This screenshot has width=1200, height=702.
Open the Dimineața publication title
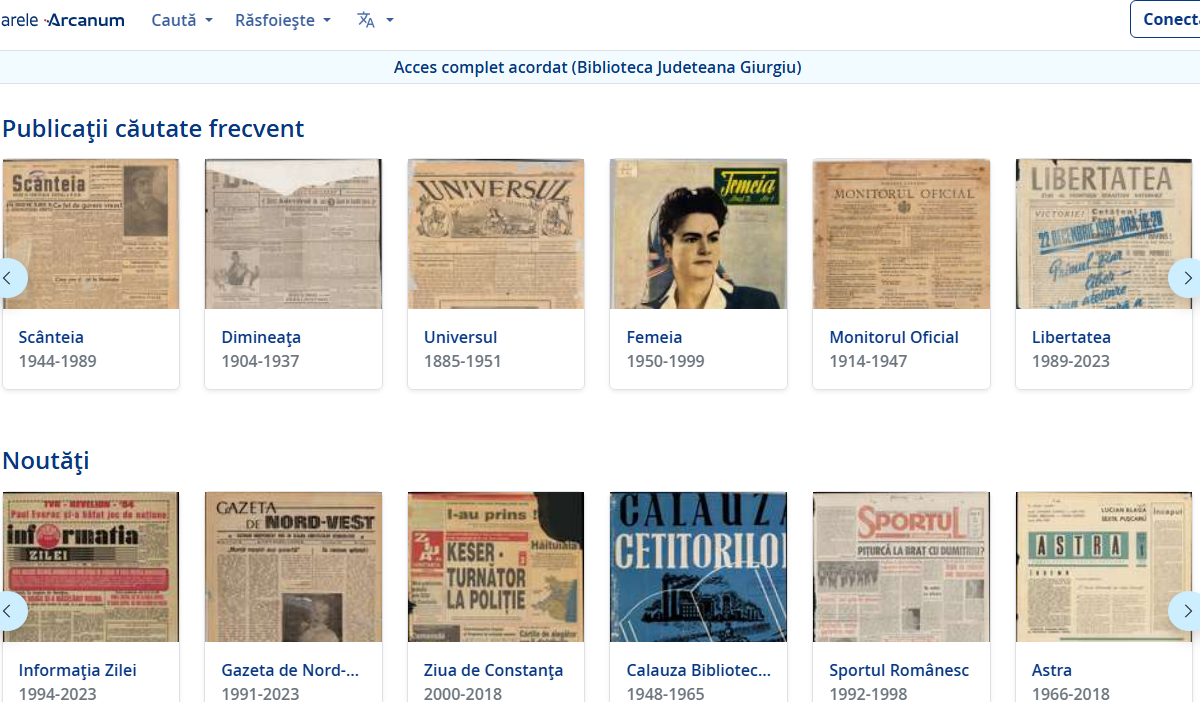[261, 337]
